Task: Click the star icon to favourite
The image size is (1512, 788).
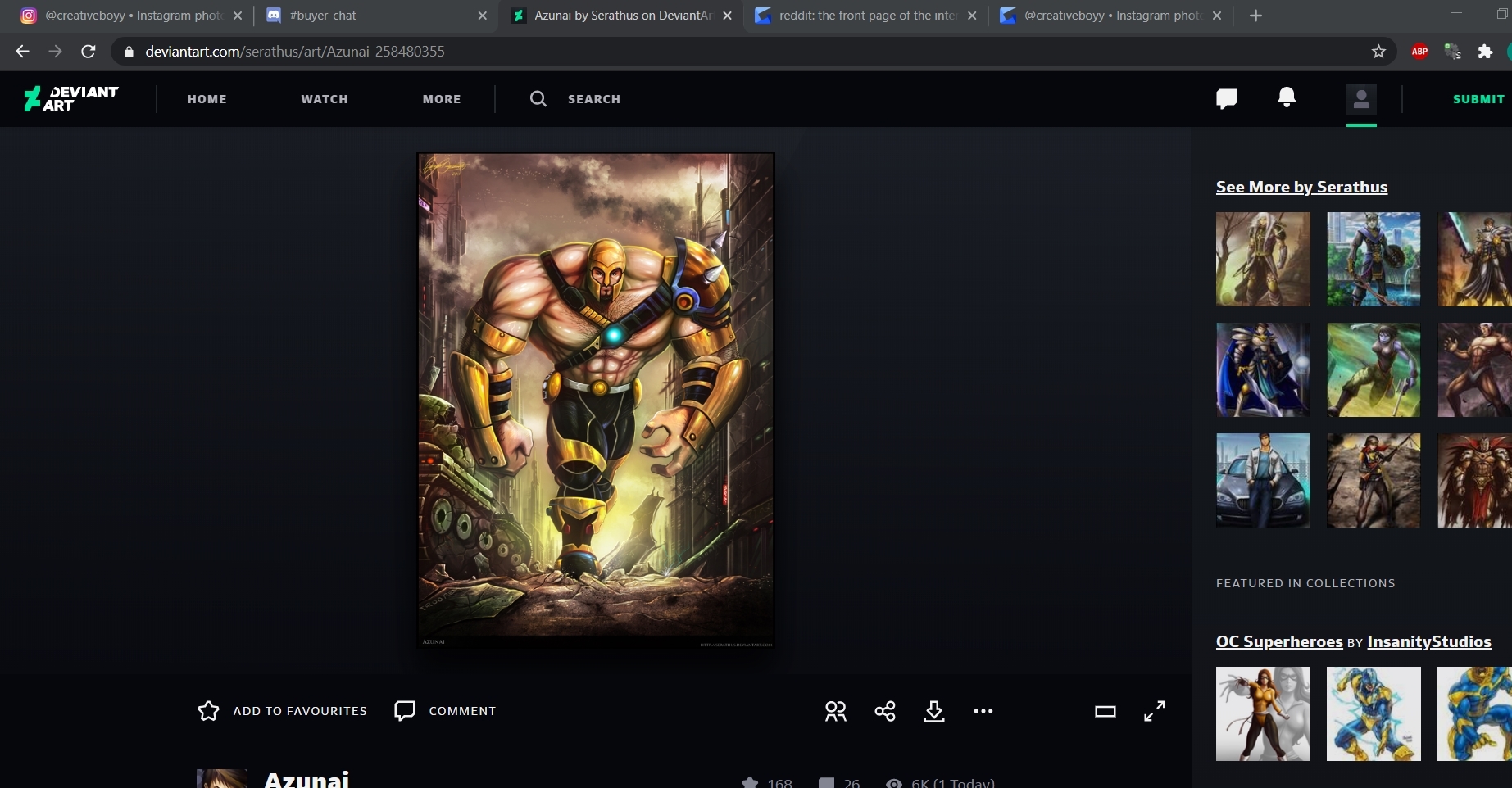Action: coord(208,711)
